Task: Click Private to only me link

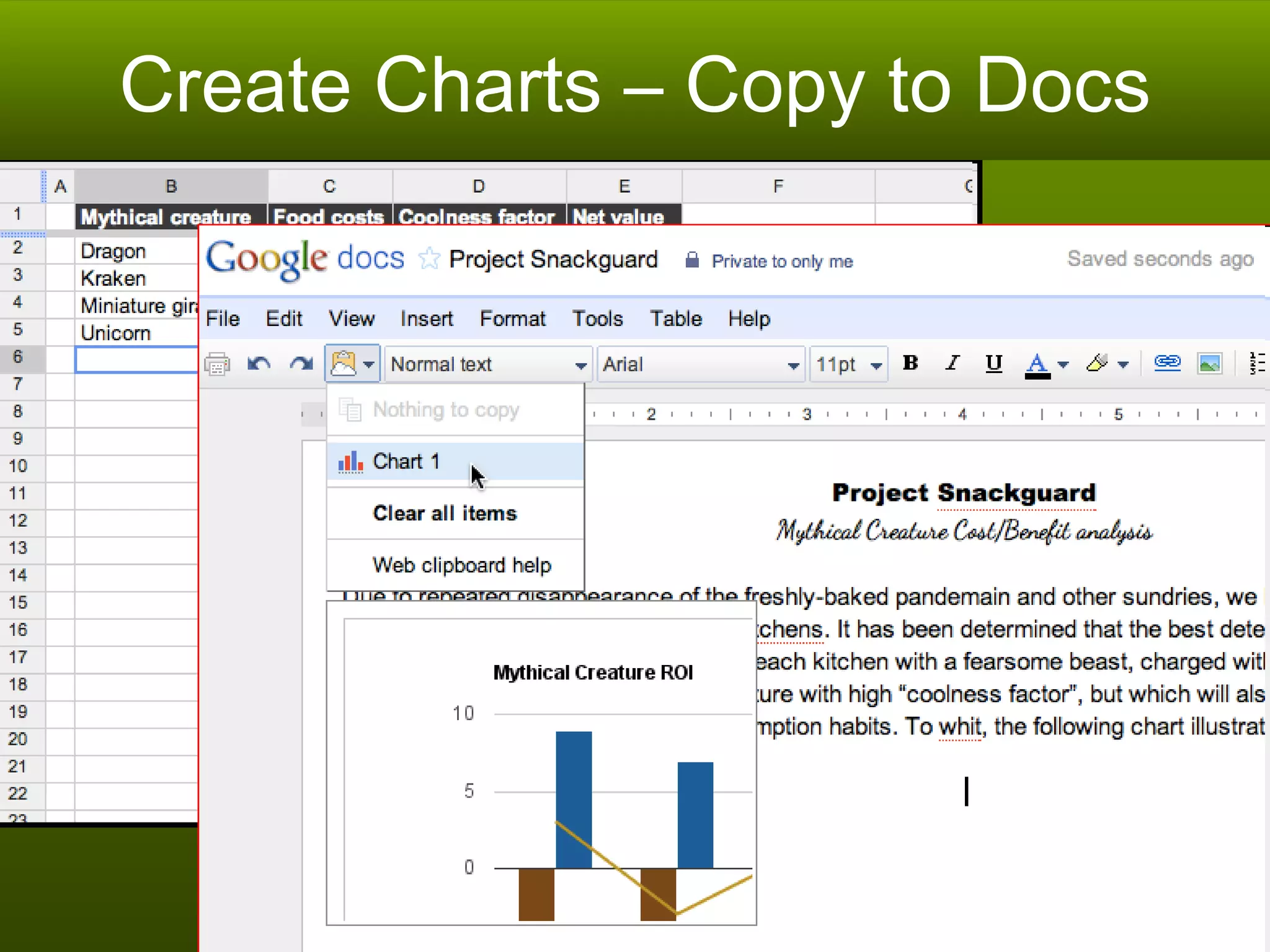Action: (x=782, y=261)
